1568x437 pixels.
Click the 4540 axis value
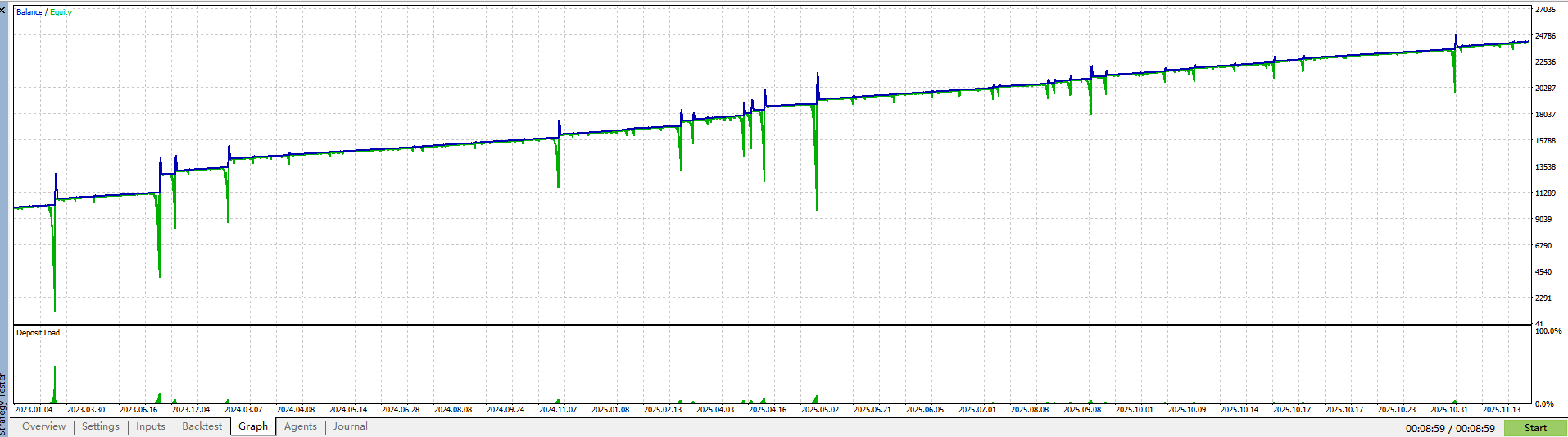pyautogui.click(x=1543, y=272)
